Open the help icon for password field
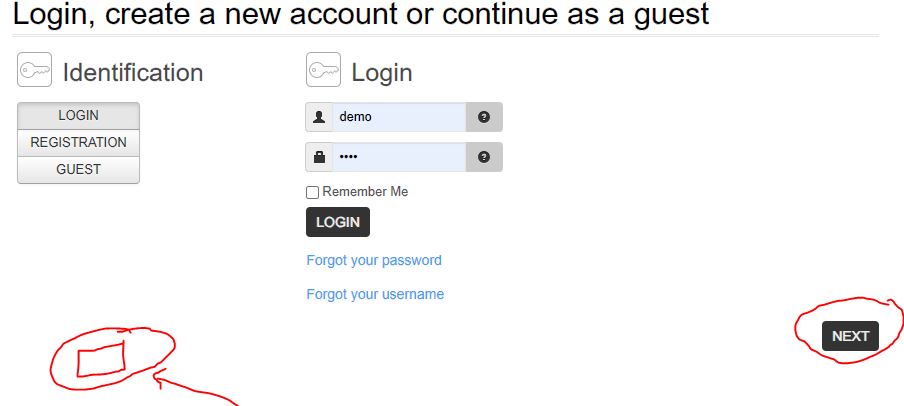Screen dimensions: 904x406 click(x=484, y=157)
